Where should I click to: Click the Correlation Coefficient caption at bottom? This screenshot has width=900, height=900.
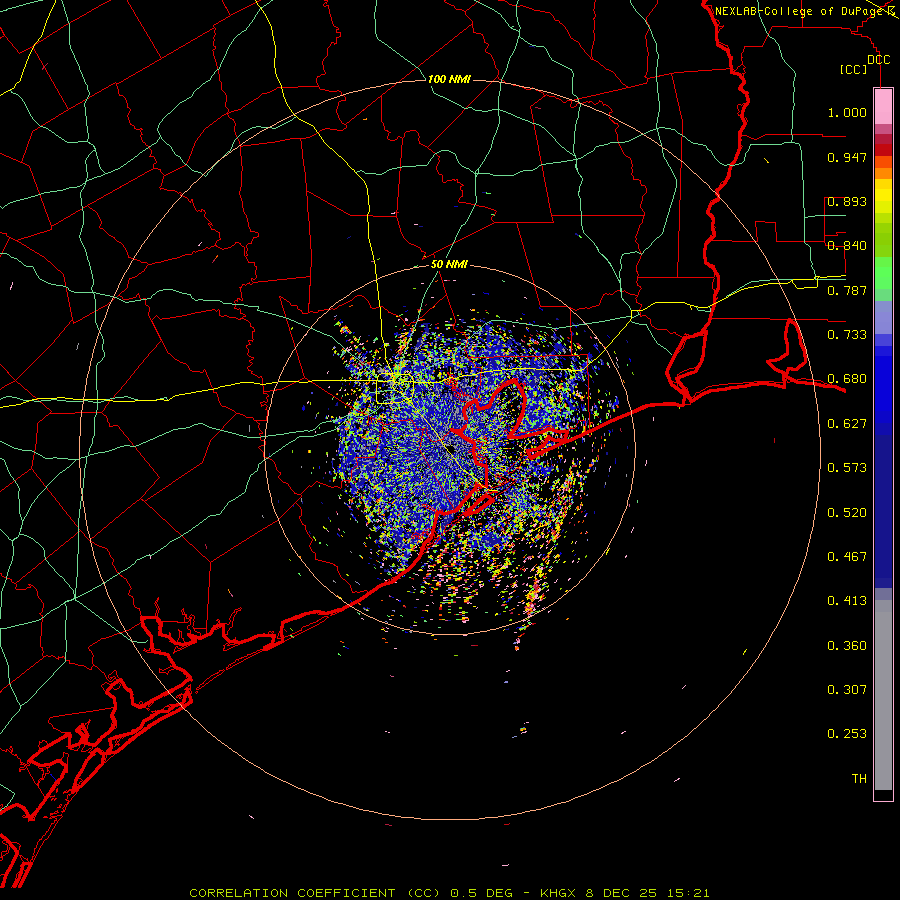(x=449, y=893)
